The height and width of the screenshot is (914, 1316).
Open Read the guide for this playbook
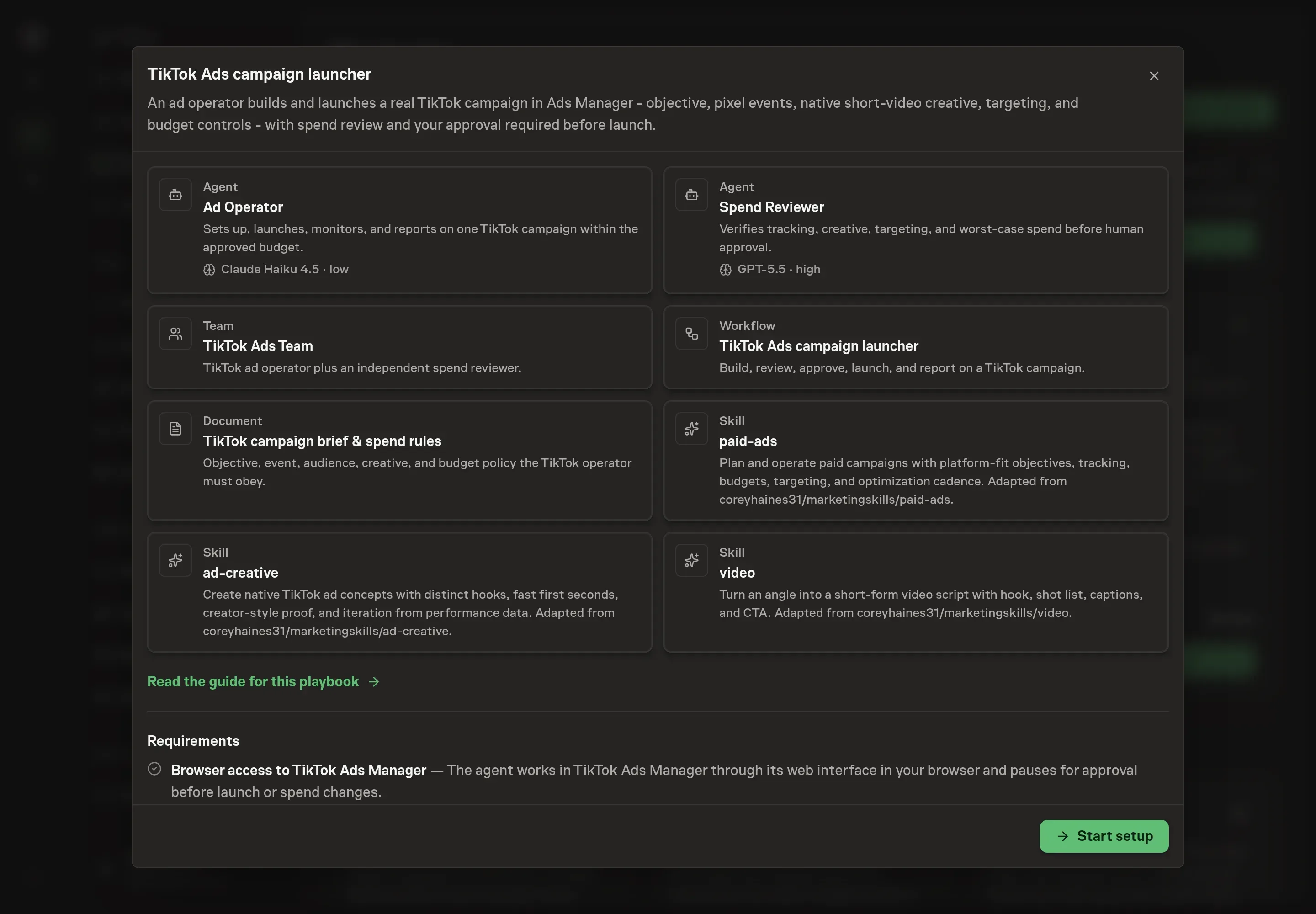click(253, 681)
